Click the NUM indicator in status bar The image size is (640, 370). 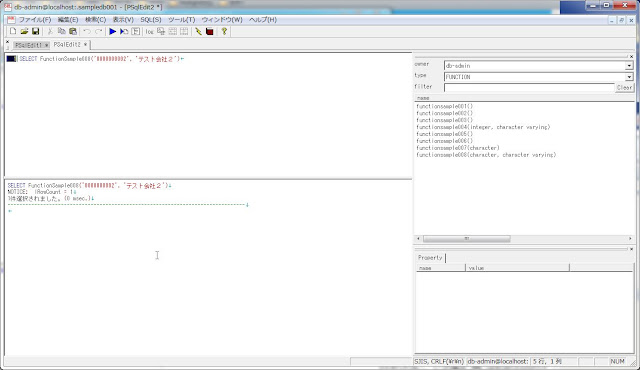point(617,361)
